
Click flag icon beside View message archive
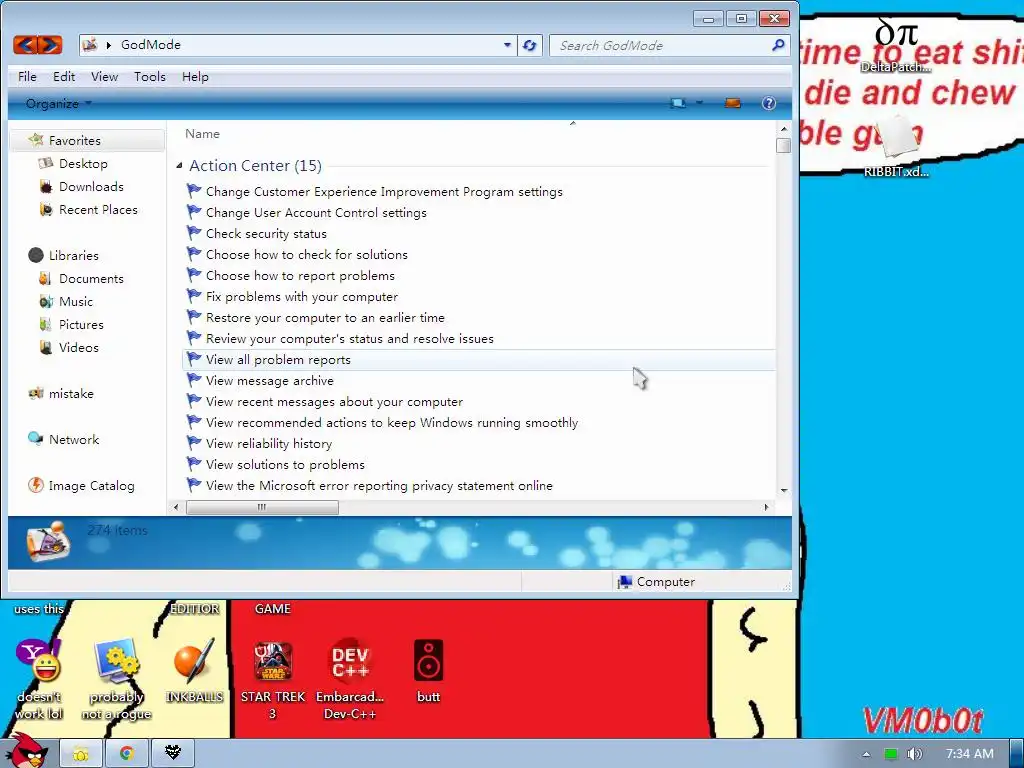194,380
